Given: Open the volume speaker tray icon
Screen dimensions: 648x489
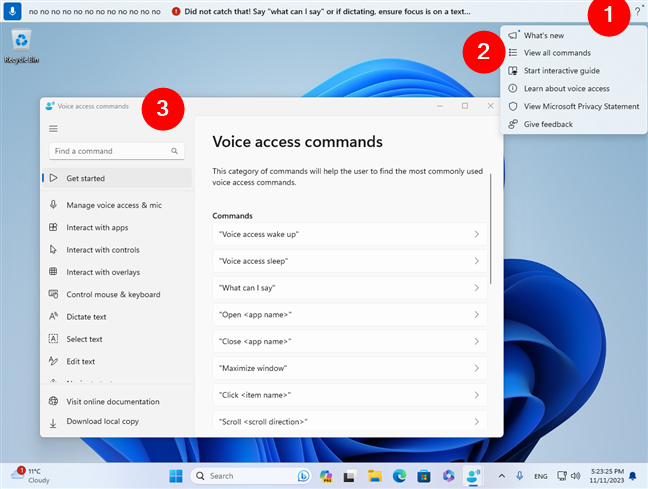Looking at the screenshot, I should pos(575,476).
